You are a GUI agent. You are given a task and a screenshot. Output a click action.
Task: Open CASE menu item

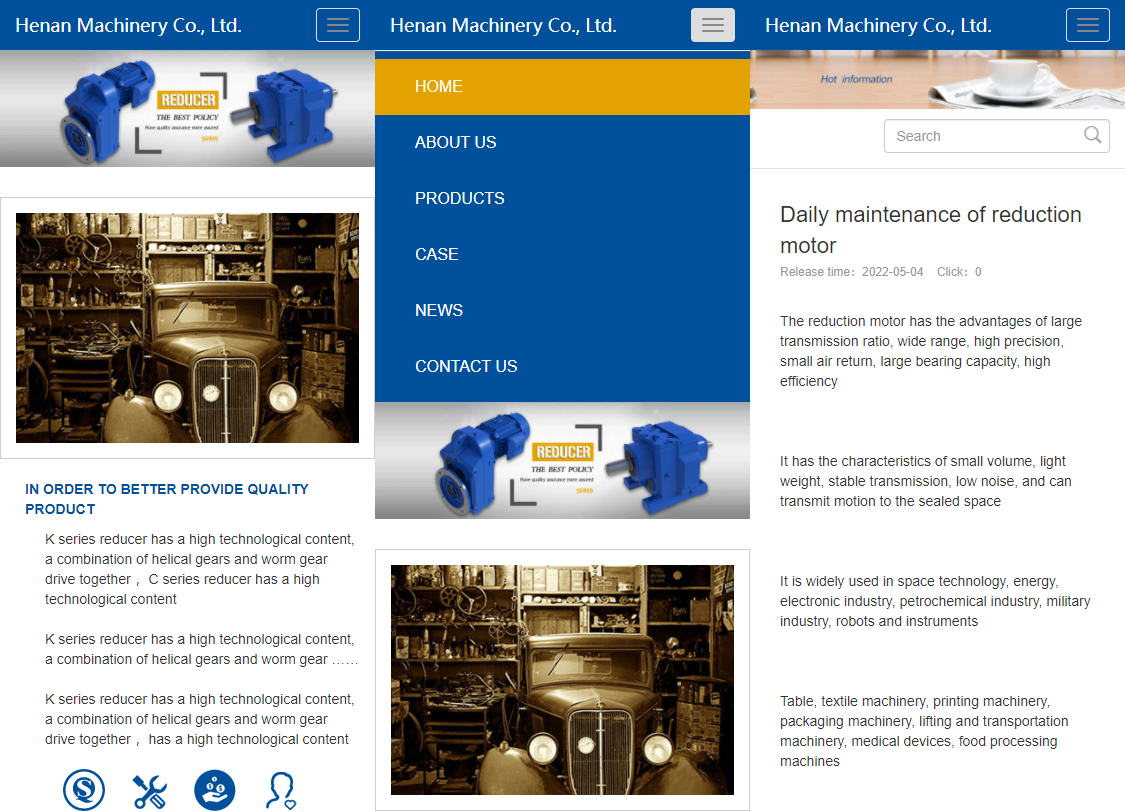point(562,255)
